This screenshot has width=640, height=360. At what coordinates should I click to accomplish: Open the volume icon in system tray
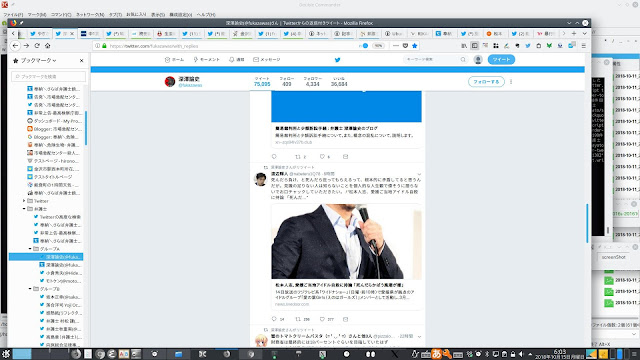click(521, 354)
